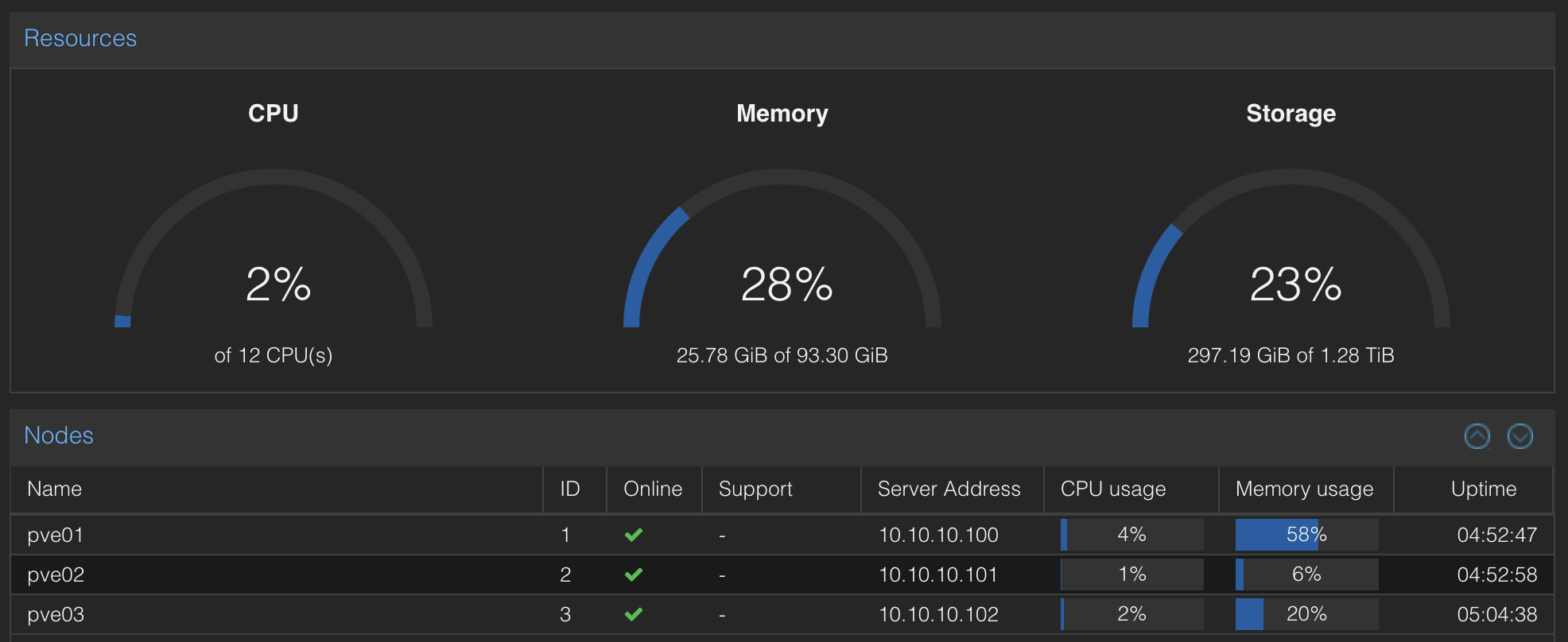
Task: Click the Online column header
Action: coord(652,489)
